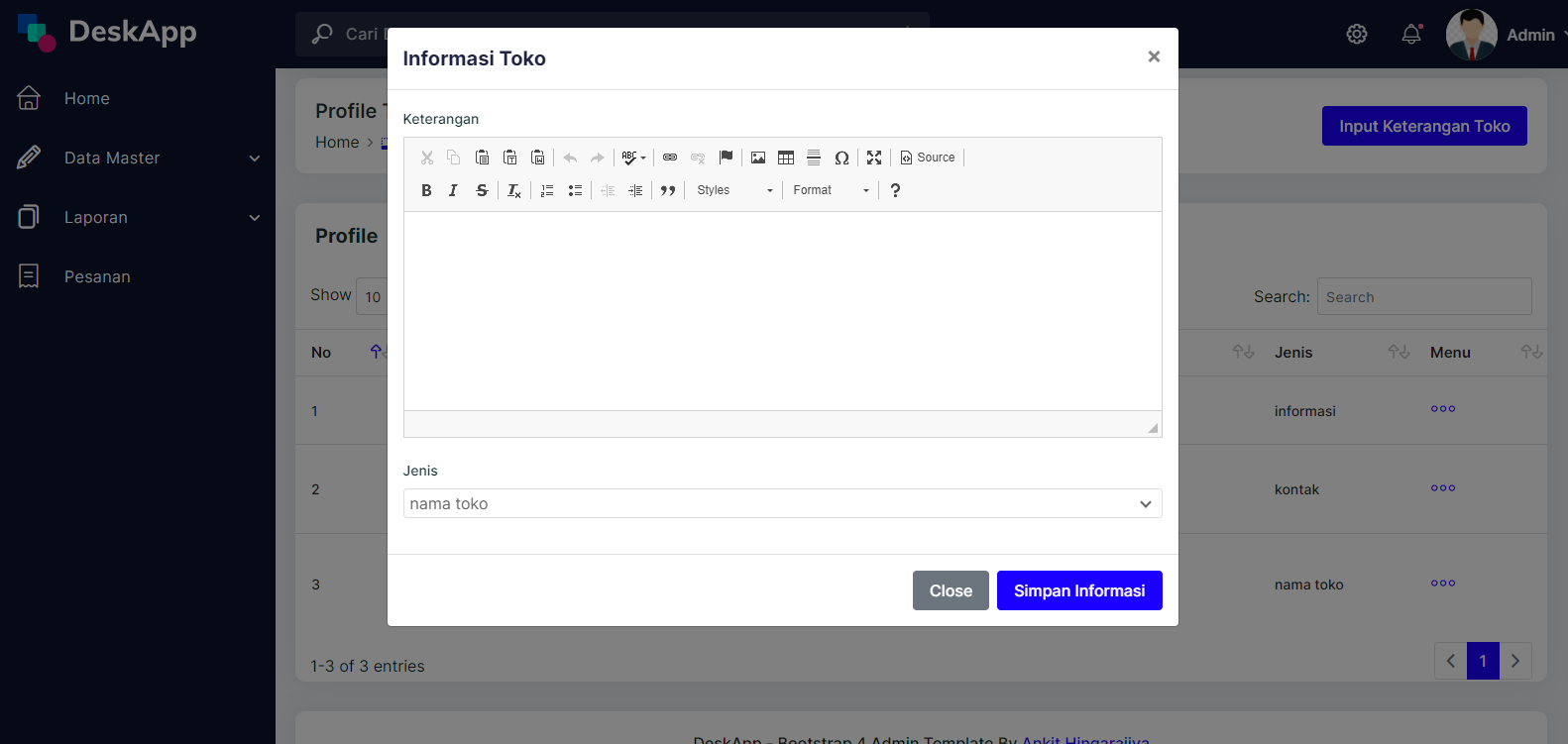Click the Cut icon in the editor toolbar
This screenshot has height=744, width=1568.
tap(427, 158)
